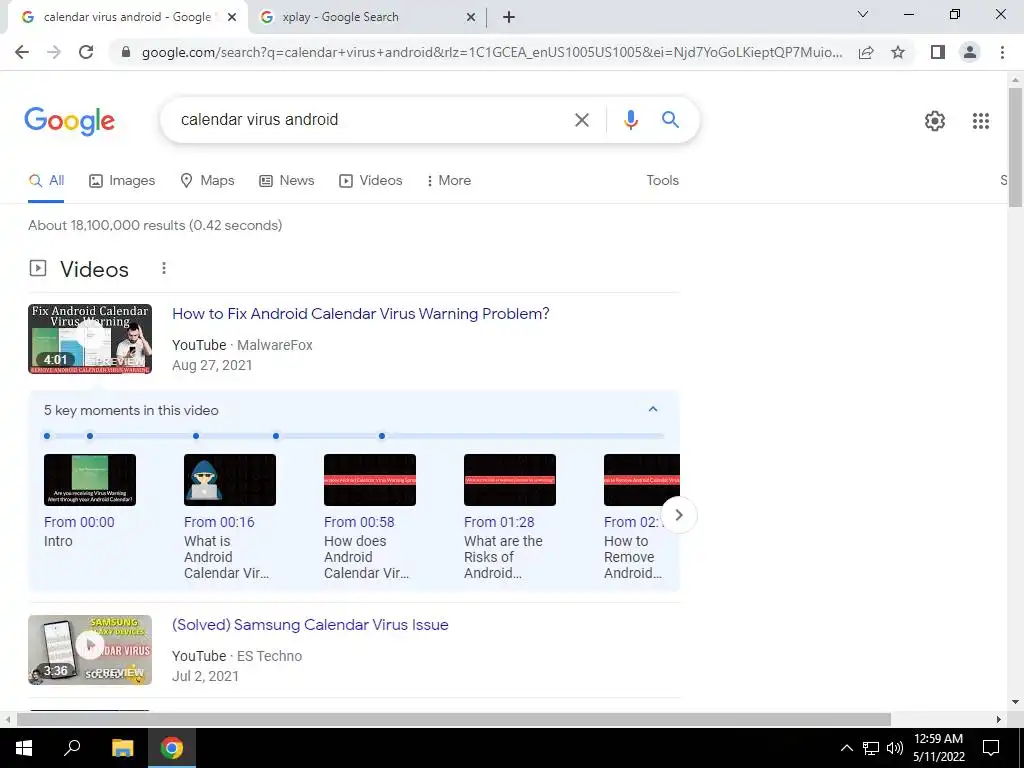1024x768 pixels.
Task: Open Windows taskbar search
Action: pyautogui.click(x=72, y=748)
